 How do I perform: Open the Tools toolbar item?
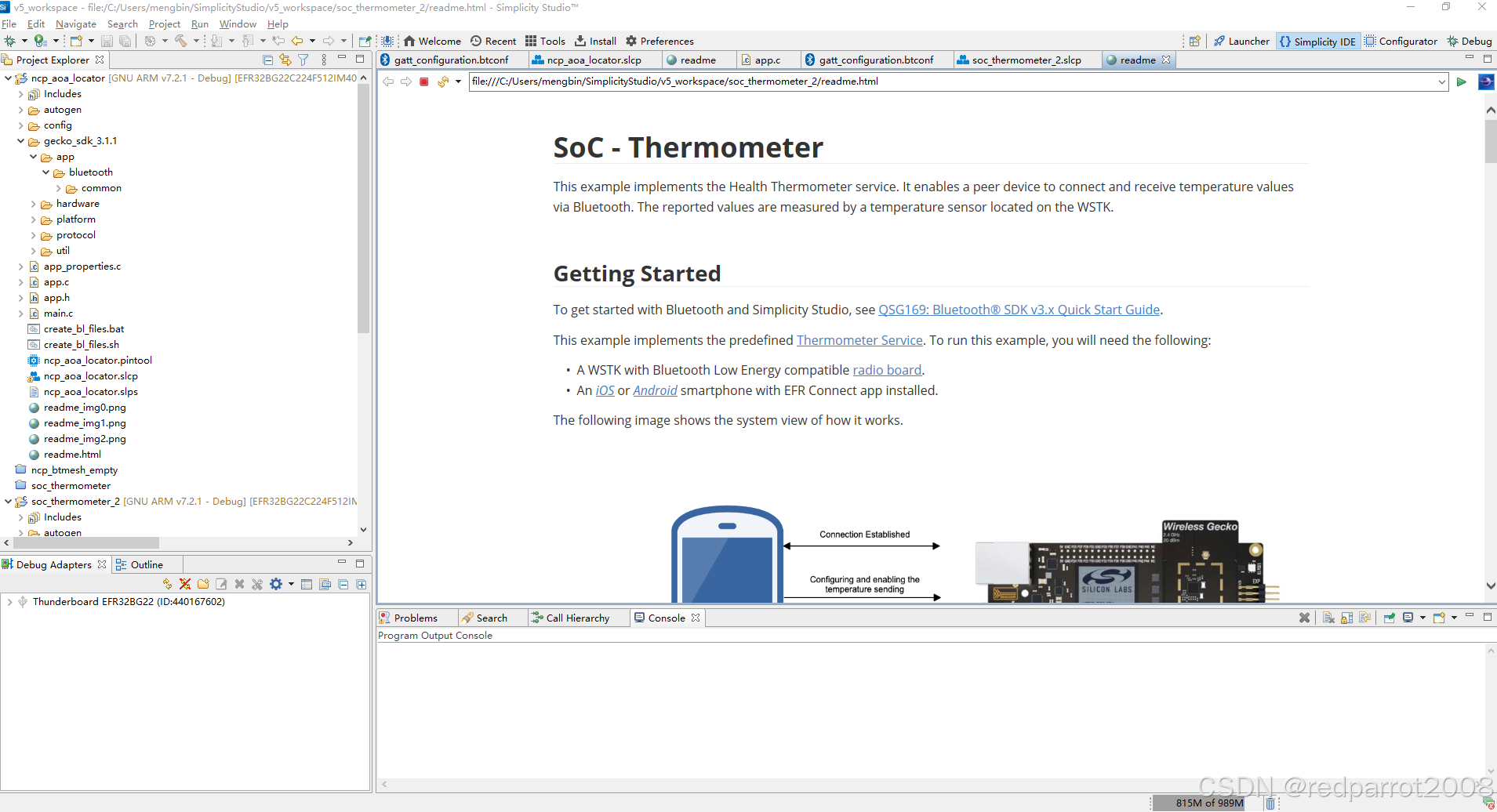pyautogui.click(x=545, y=41)
